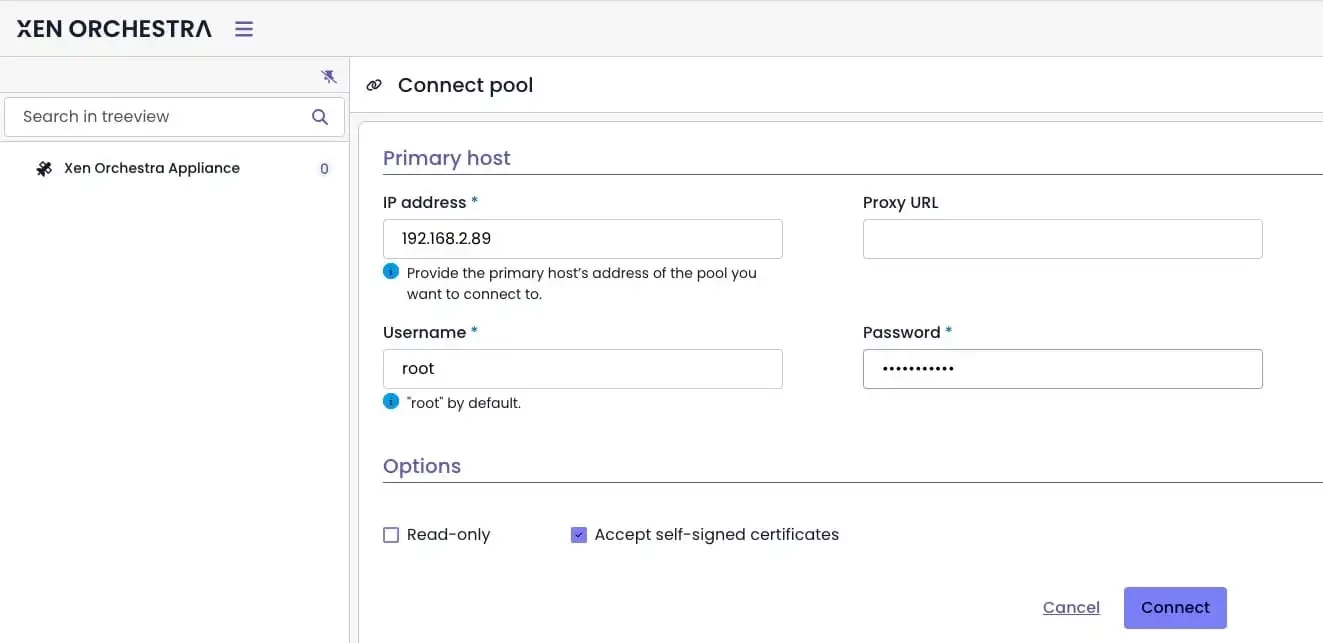Click the unpin sidebar icon
The height and width of the screenshot is (643, 1323).
329,76
